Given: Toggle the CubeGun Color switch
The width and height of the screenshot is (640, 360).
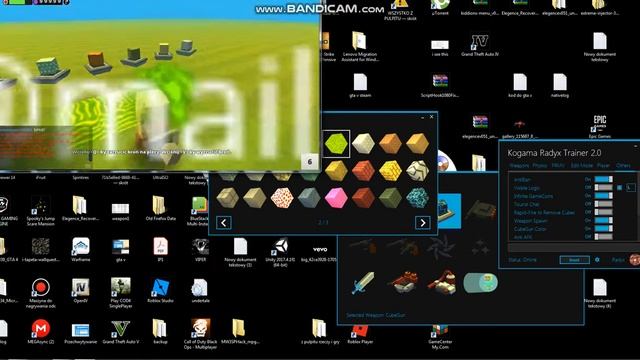Looking at the screenshot, I should 603,229.
